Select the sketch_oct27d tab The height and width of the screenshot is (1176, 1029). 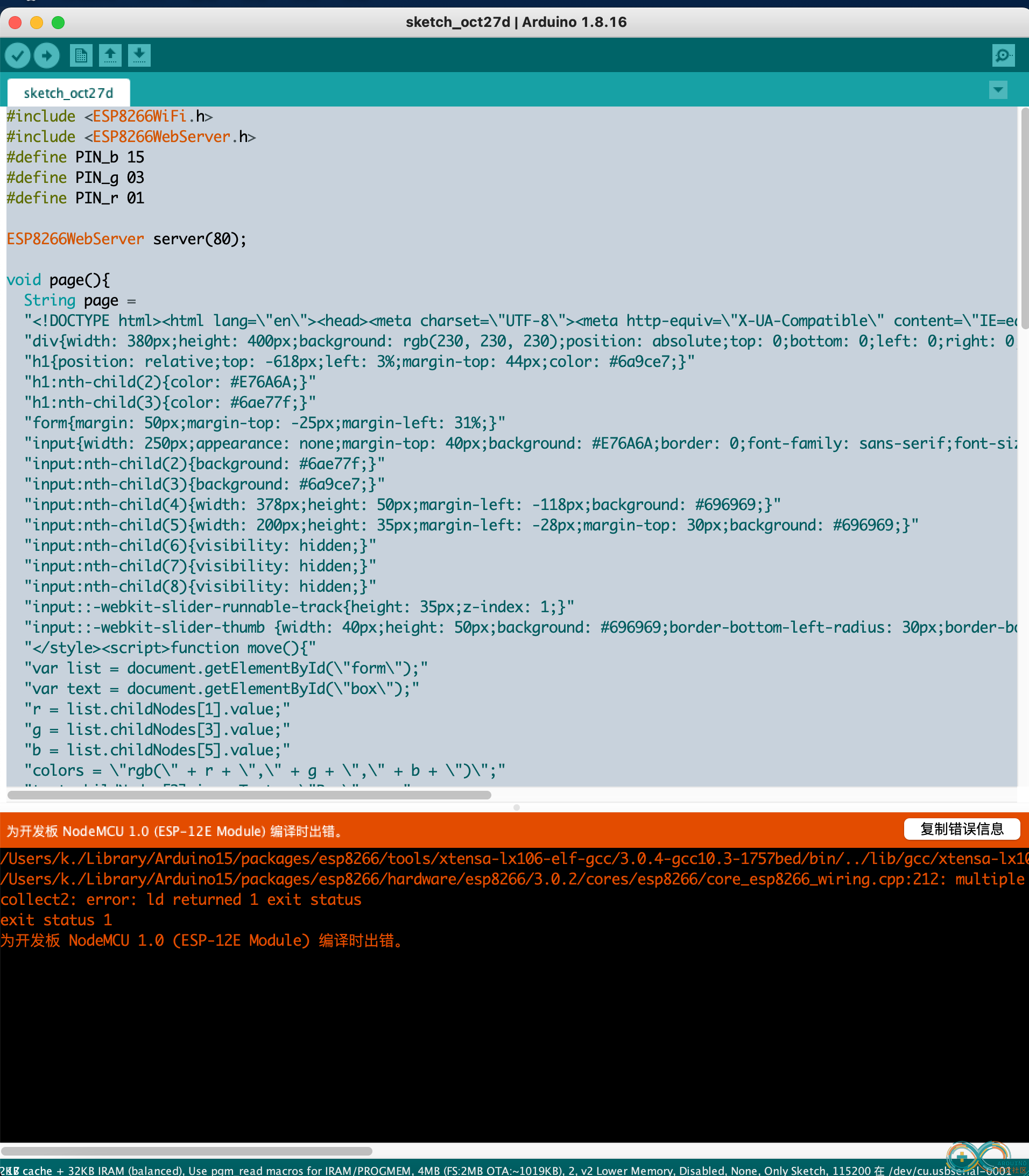pyautogui.click(x=68, y=93)
